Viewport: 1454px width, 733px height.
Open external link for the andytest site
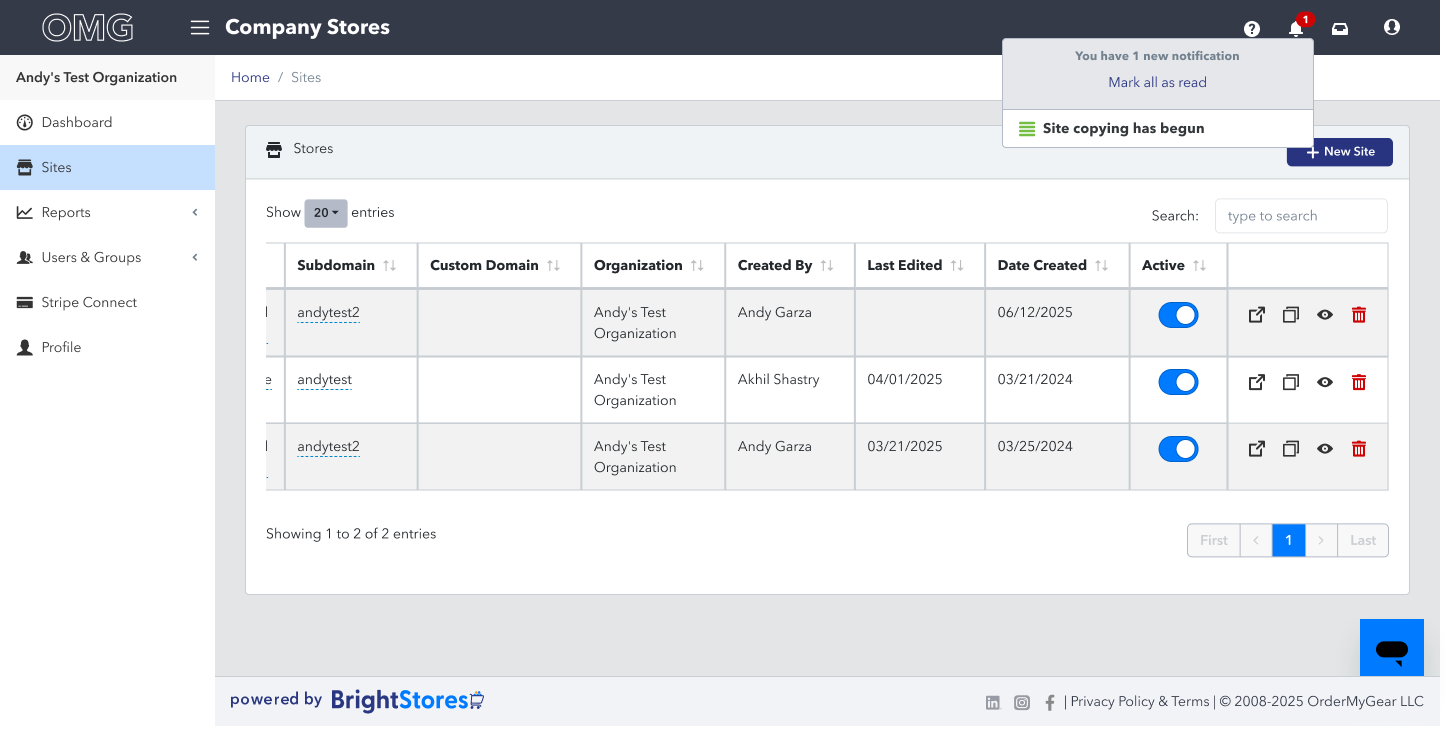[1257, 382]
